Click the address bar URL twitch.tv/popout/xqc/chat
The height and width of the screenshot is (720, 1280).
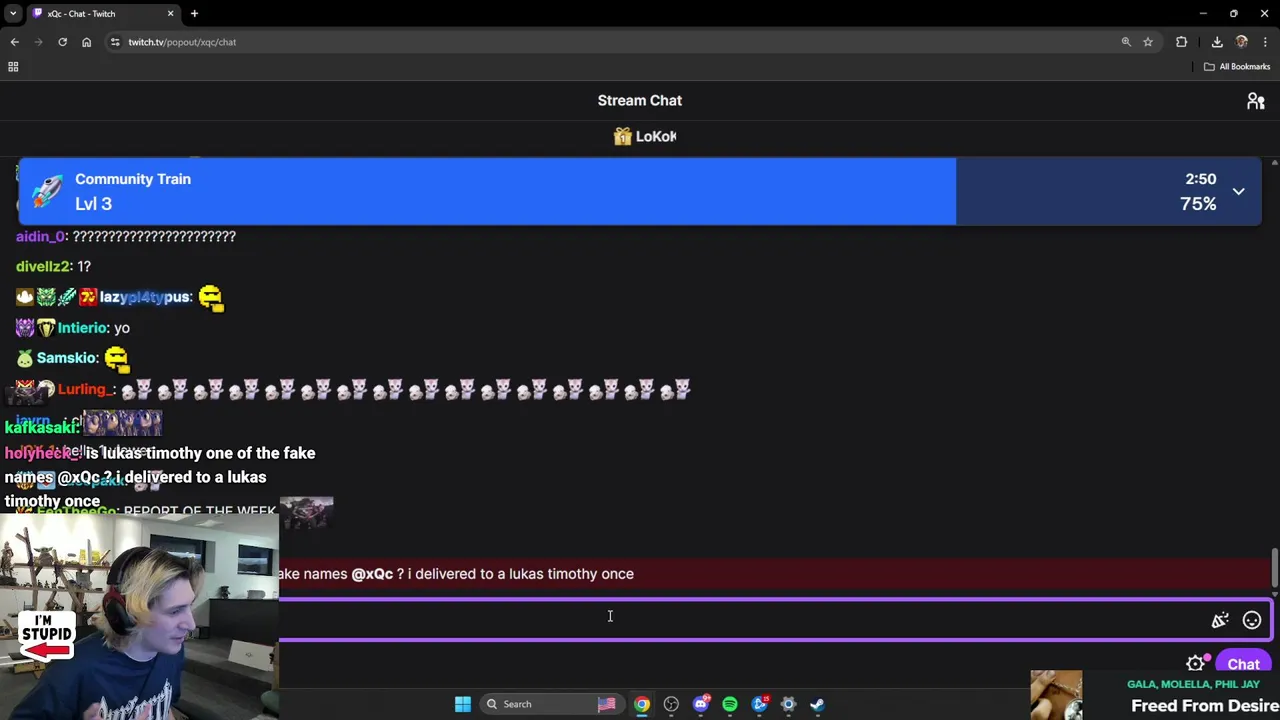[x=182, y=42]
